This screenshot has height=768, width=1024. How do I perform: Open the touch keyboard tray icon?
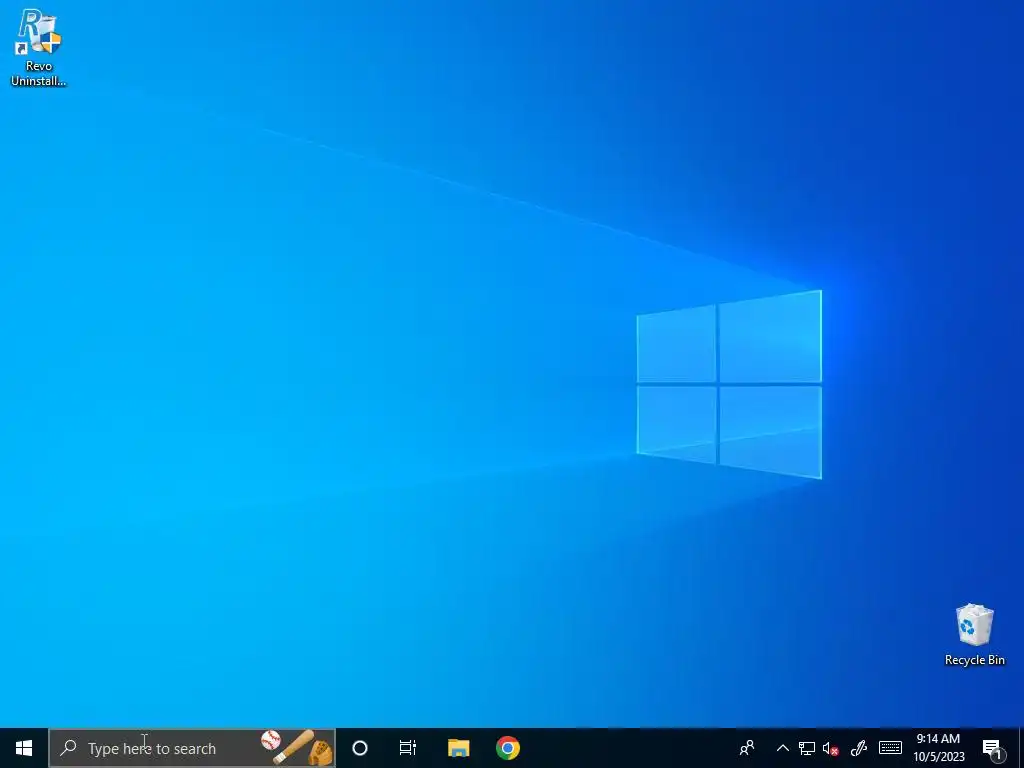[890, 748]
